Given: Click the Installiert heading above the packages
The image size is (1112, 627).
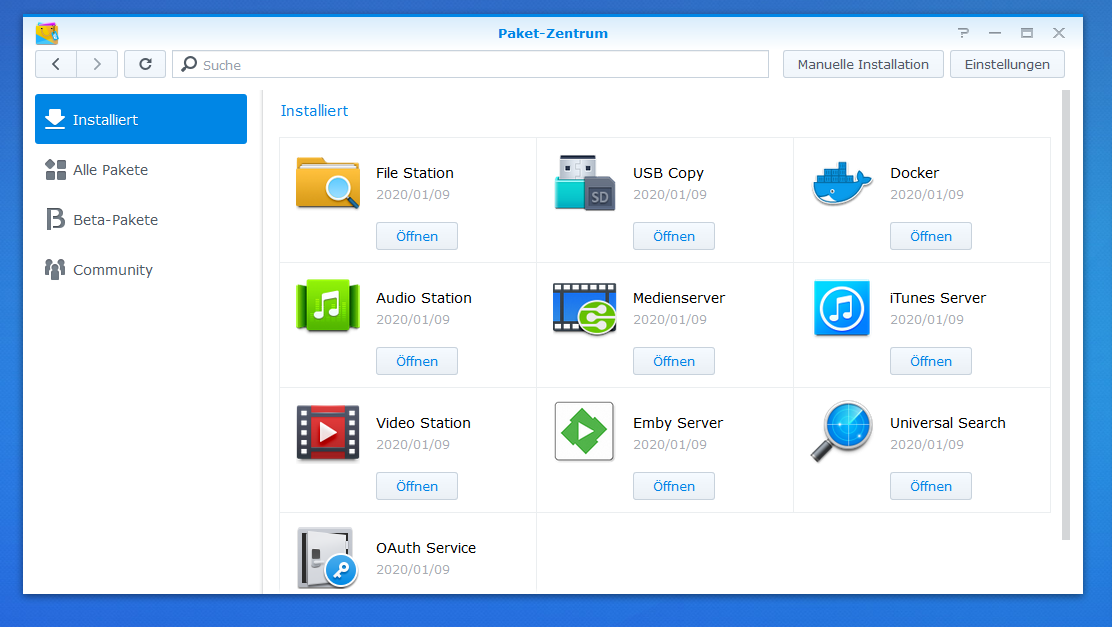Looking at the screenshot, I should 314,111.
